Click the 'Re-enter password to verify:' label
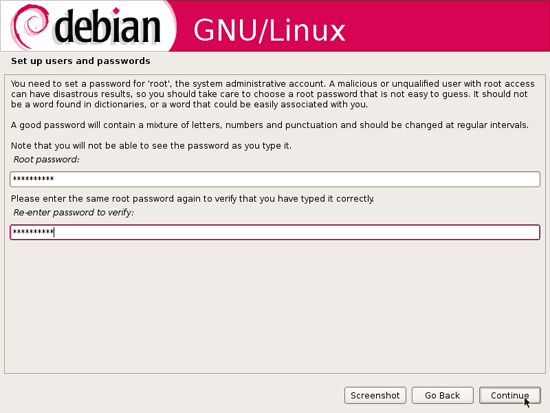Image resolution: width=550 pixels, height=413 pixels. point(73,212)
